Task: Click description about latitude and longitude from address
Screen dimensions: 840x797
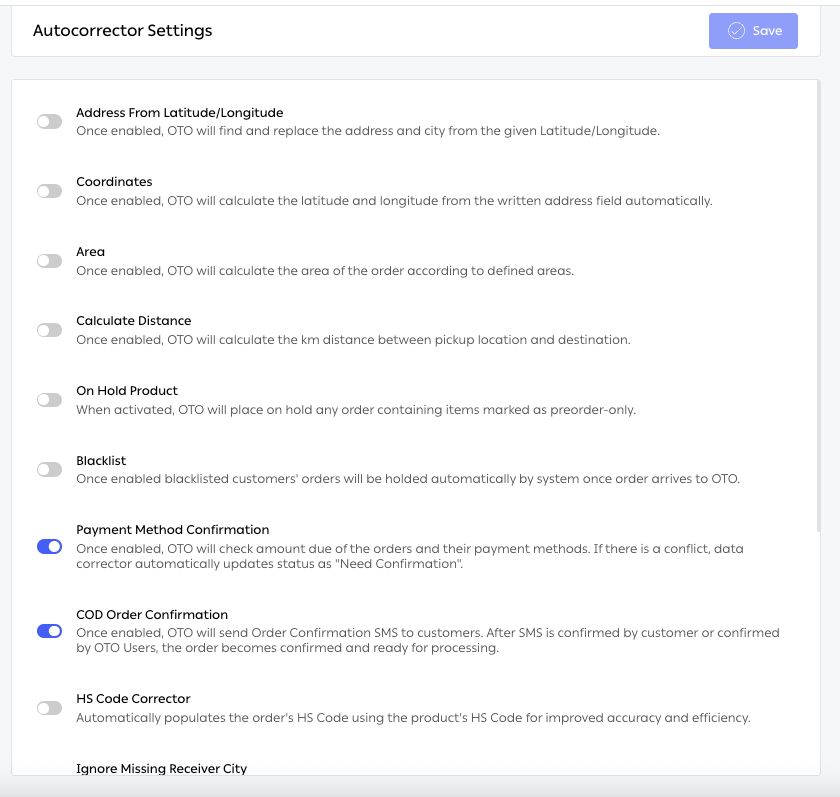Action: pyautogui.click(x=394, y=201)
